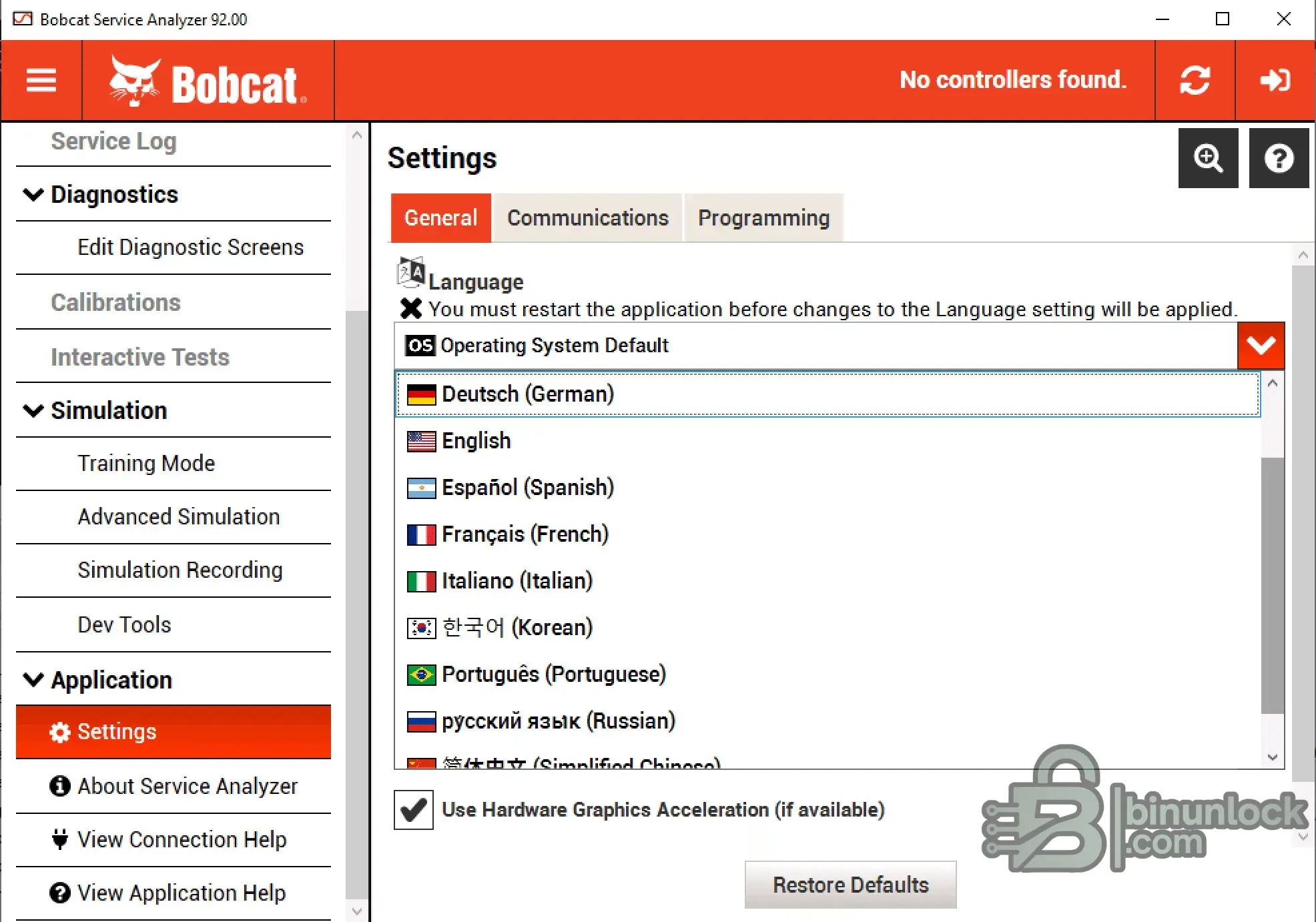Click the Brazilian flag icon beside Português

pyautogui.click(x=421, y=674)
